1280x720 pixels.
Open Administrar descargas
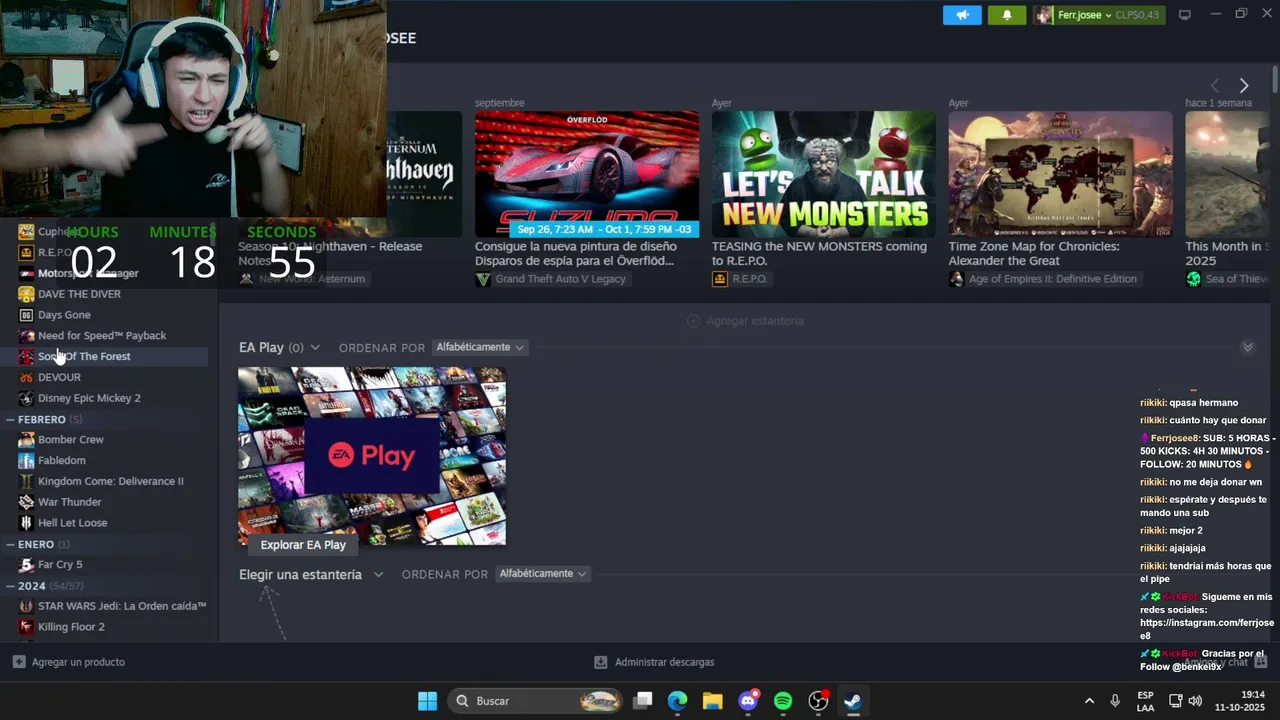(654, 662)
